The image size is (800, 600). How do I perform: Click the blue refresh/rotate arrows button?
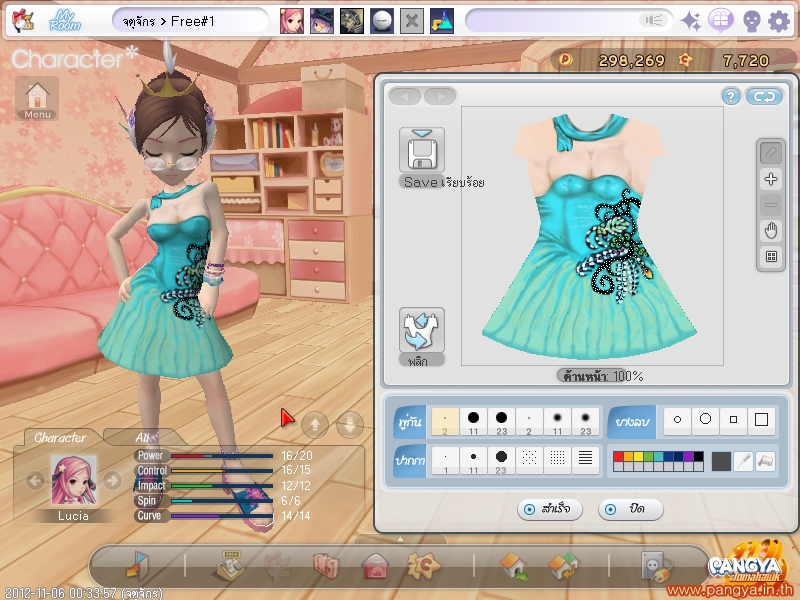764,96
